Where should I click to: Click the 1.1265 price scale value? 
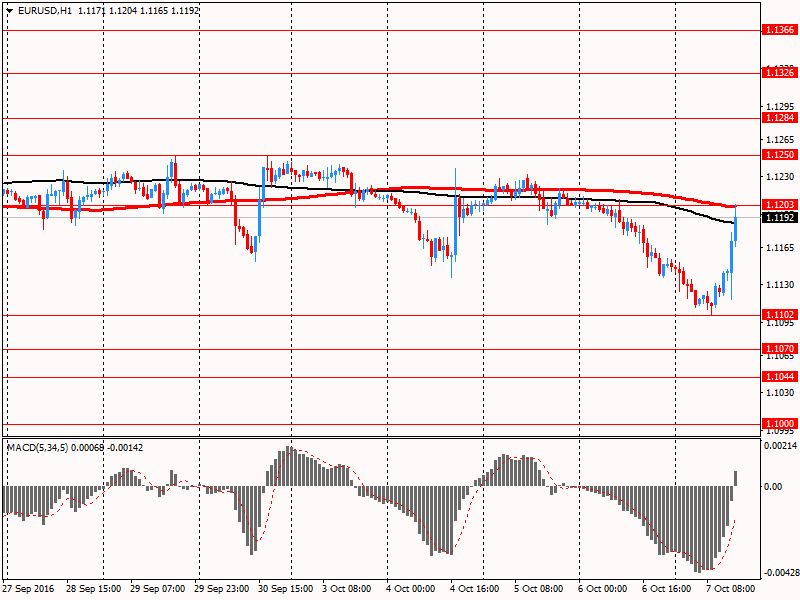coord(780,140)
